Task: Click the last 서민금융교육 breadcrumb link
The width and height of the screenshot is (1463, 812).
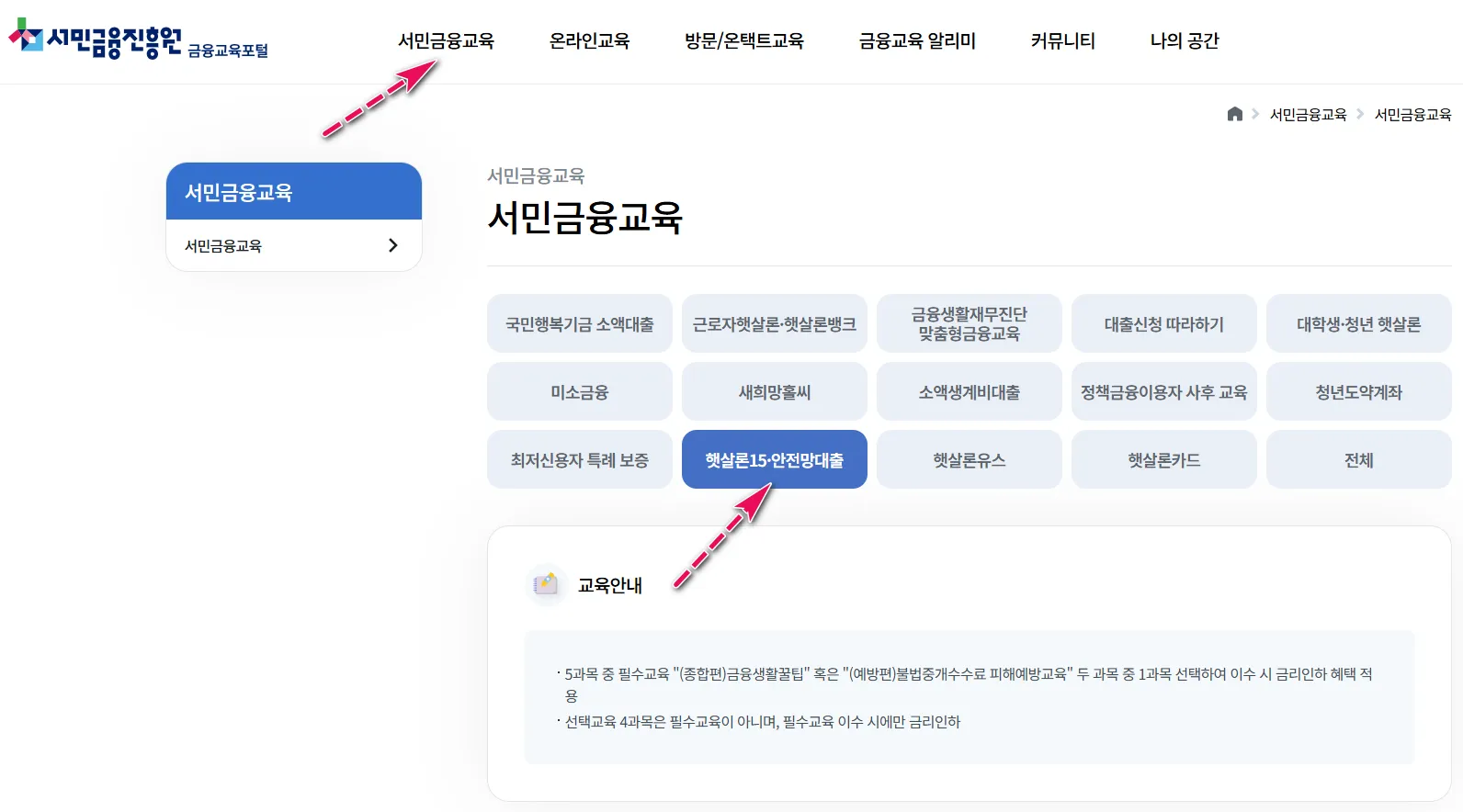Action: [1412, 114]
